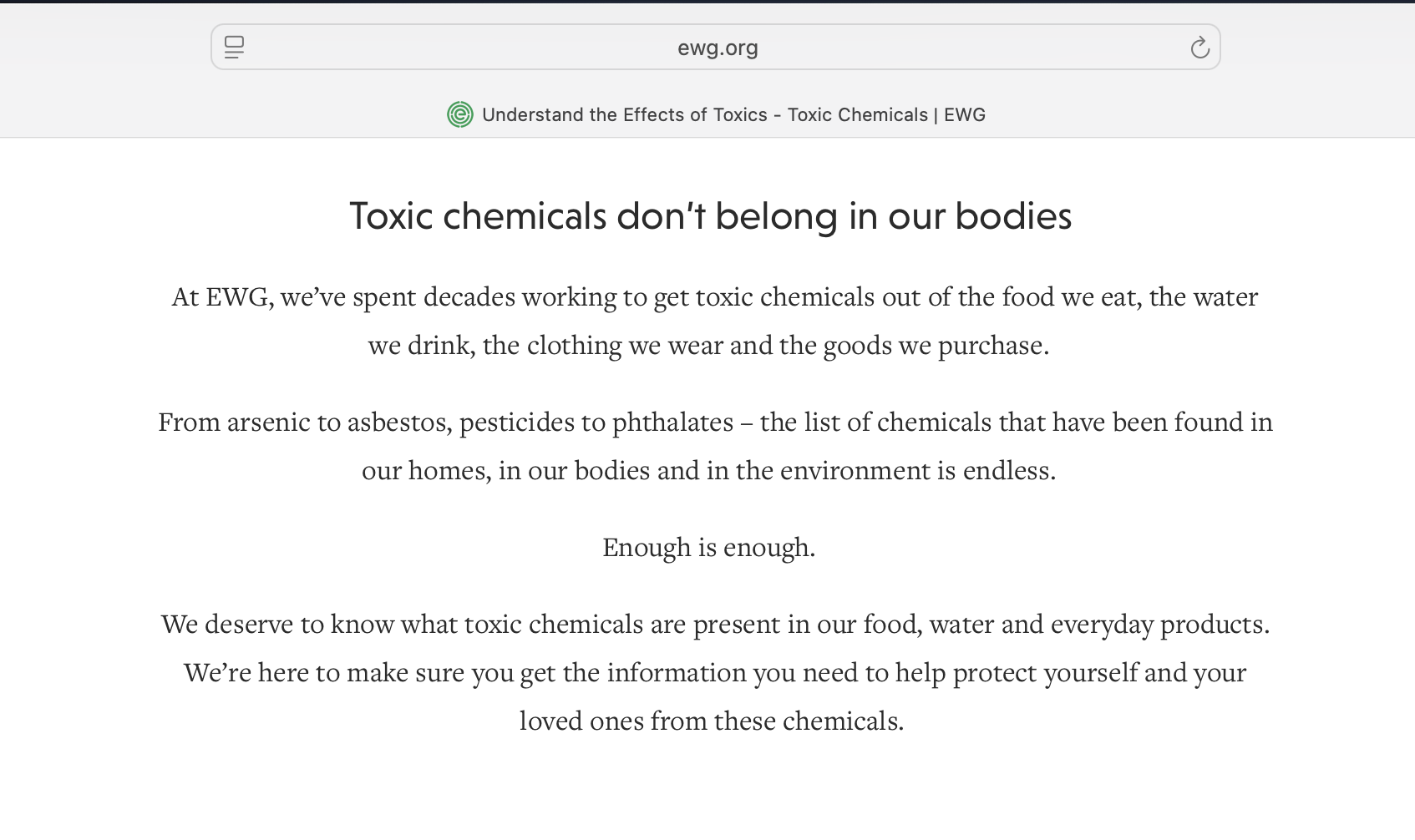Select the 'Understand the Effects of Toxics' tab
This screenshot has height=840, width=1415.
(716, 114)
